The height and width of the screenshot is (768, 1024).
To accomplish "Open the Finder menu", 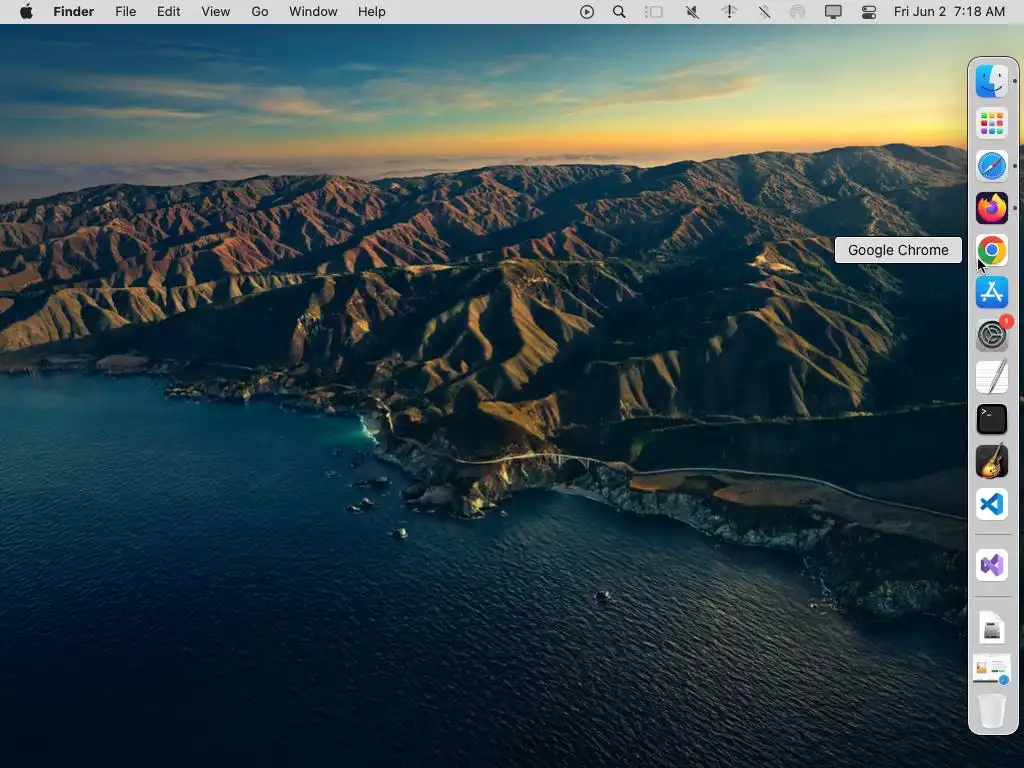I will point(74,12).
